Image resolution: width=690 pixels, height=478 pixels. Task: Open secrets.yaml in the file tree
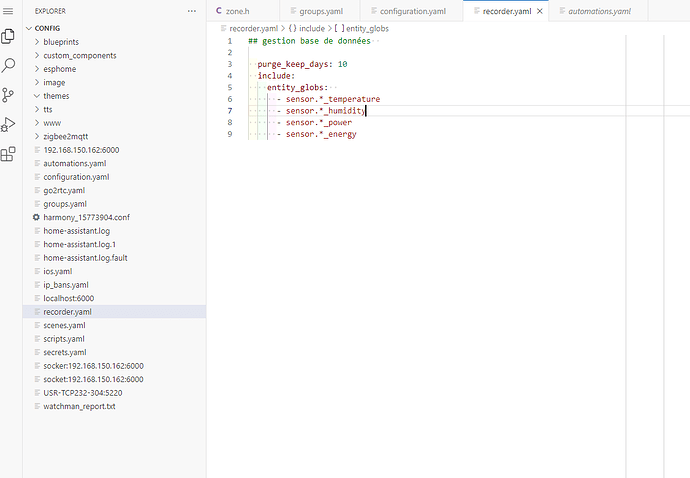click(x=65, y=352)
